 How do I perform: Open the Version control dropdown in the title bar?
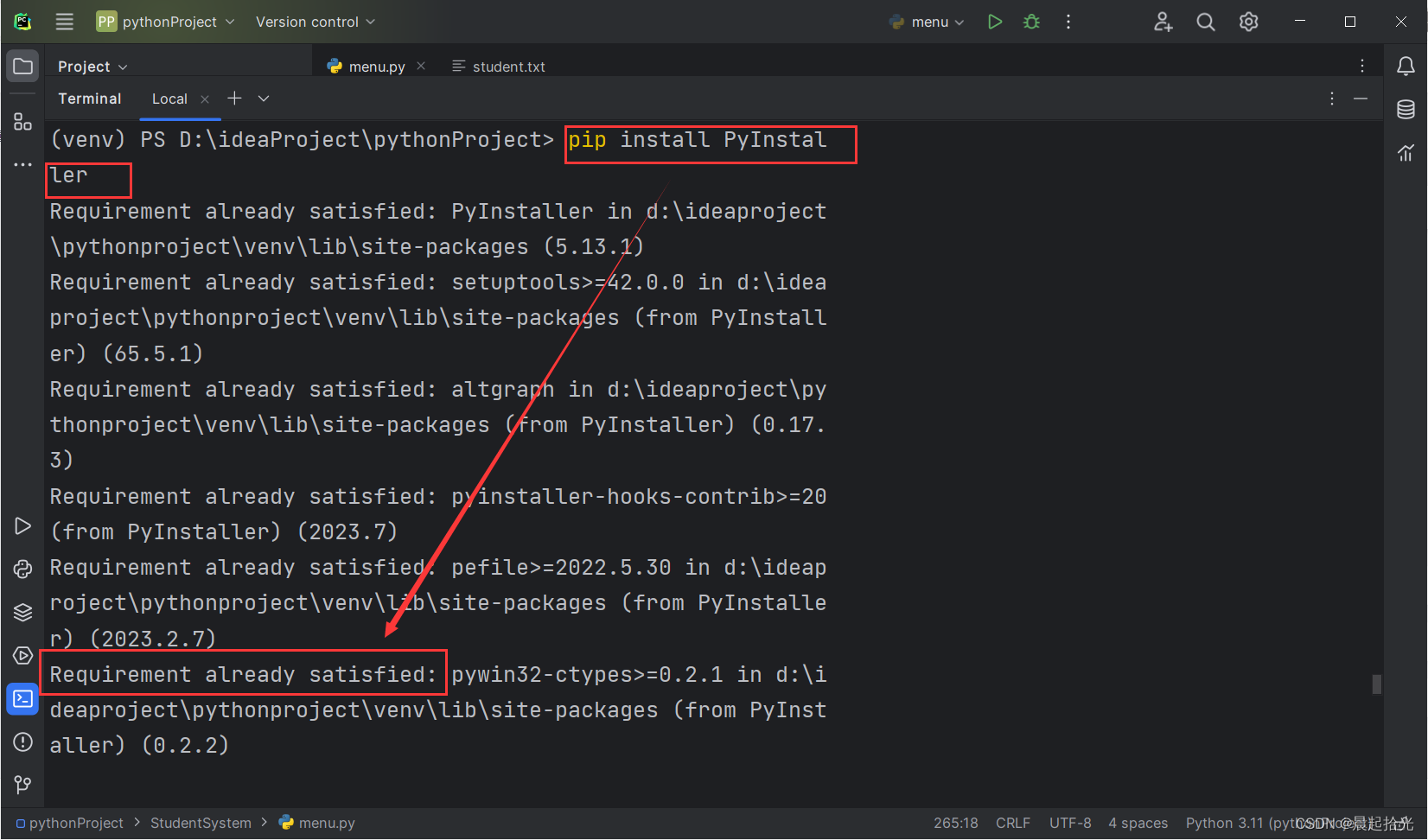tap(314, 22)
